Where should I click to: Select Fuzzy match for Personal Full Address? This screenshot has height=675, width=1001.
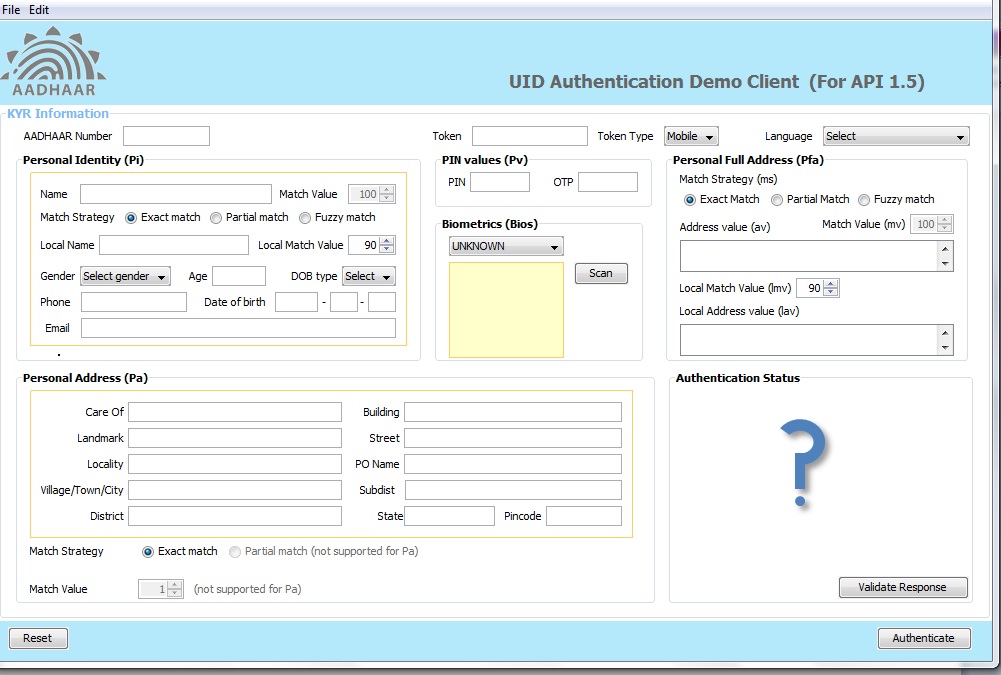(x=864, y=200)
